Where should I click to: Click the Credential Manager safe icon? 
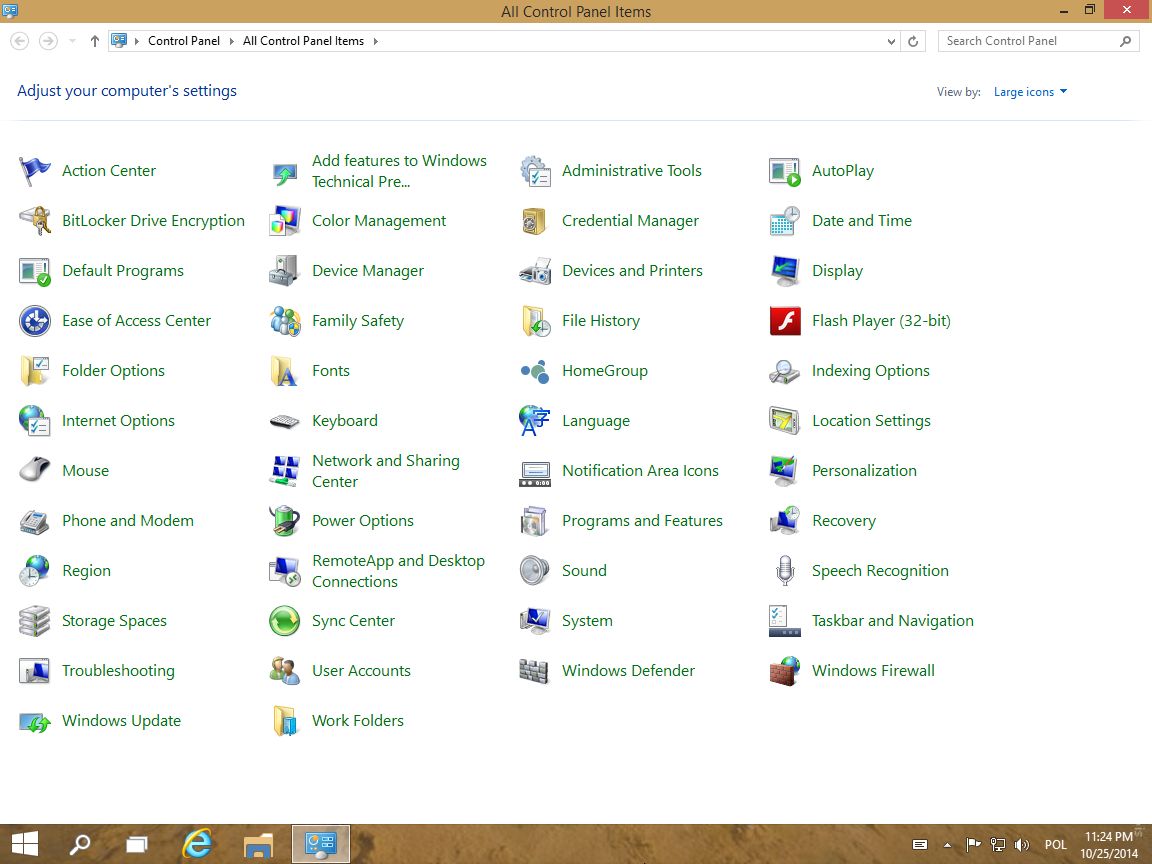click(x=534, y=221)
